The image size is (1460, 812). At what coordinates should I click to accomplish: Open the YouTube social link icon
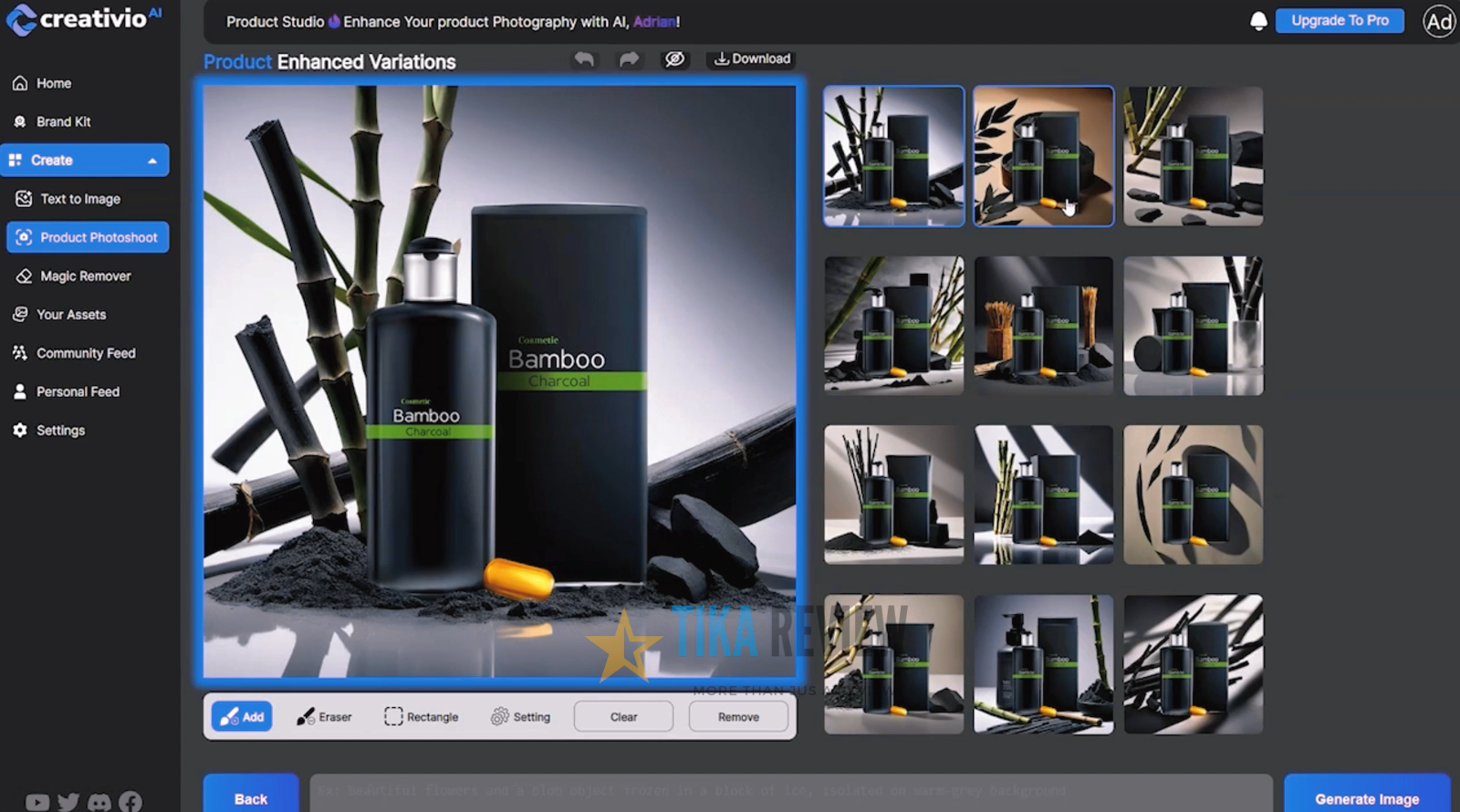pos(37,802)
